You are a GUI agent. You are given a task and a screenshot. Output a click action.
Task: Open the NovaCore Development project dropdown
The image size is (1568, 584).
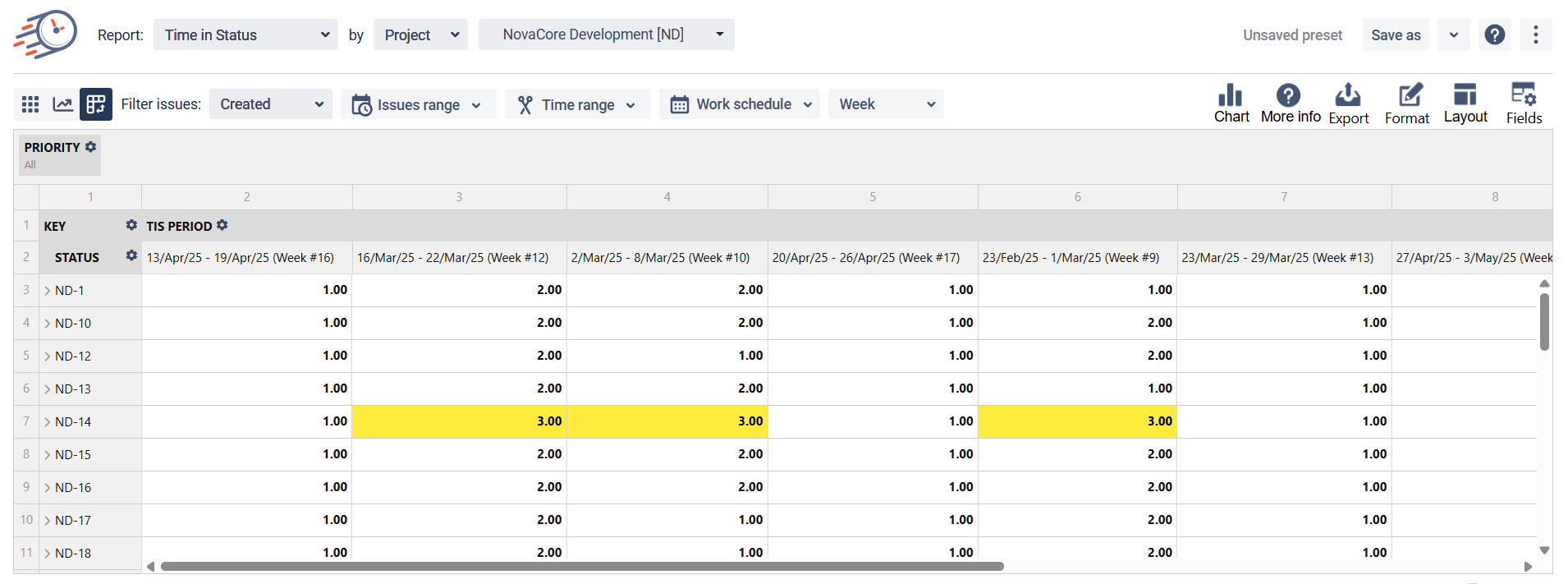pyautogui.click(x=606, y=34)
